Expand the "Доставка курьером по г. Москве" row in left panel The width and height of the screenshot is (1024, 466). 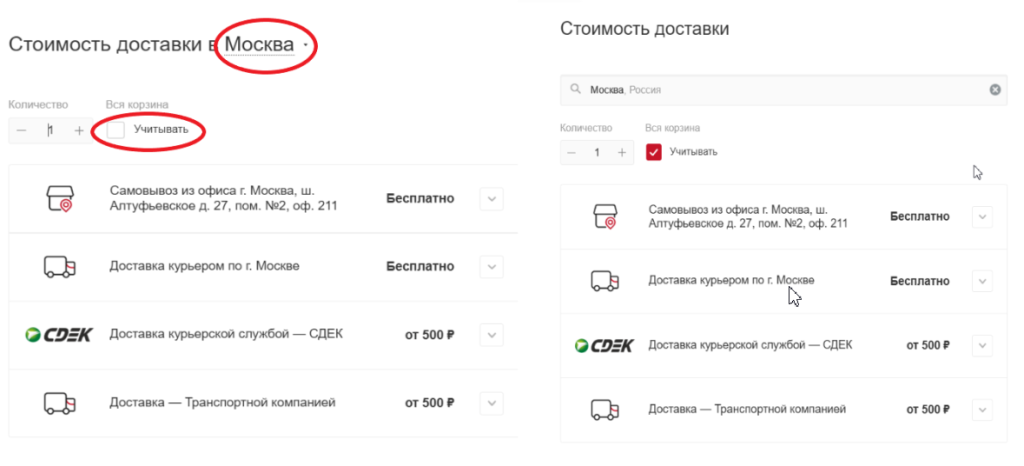[490, 266]
